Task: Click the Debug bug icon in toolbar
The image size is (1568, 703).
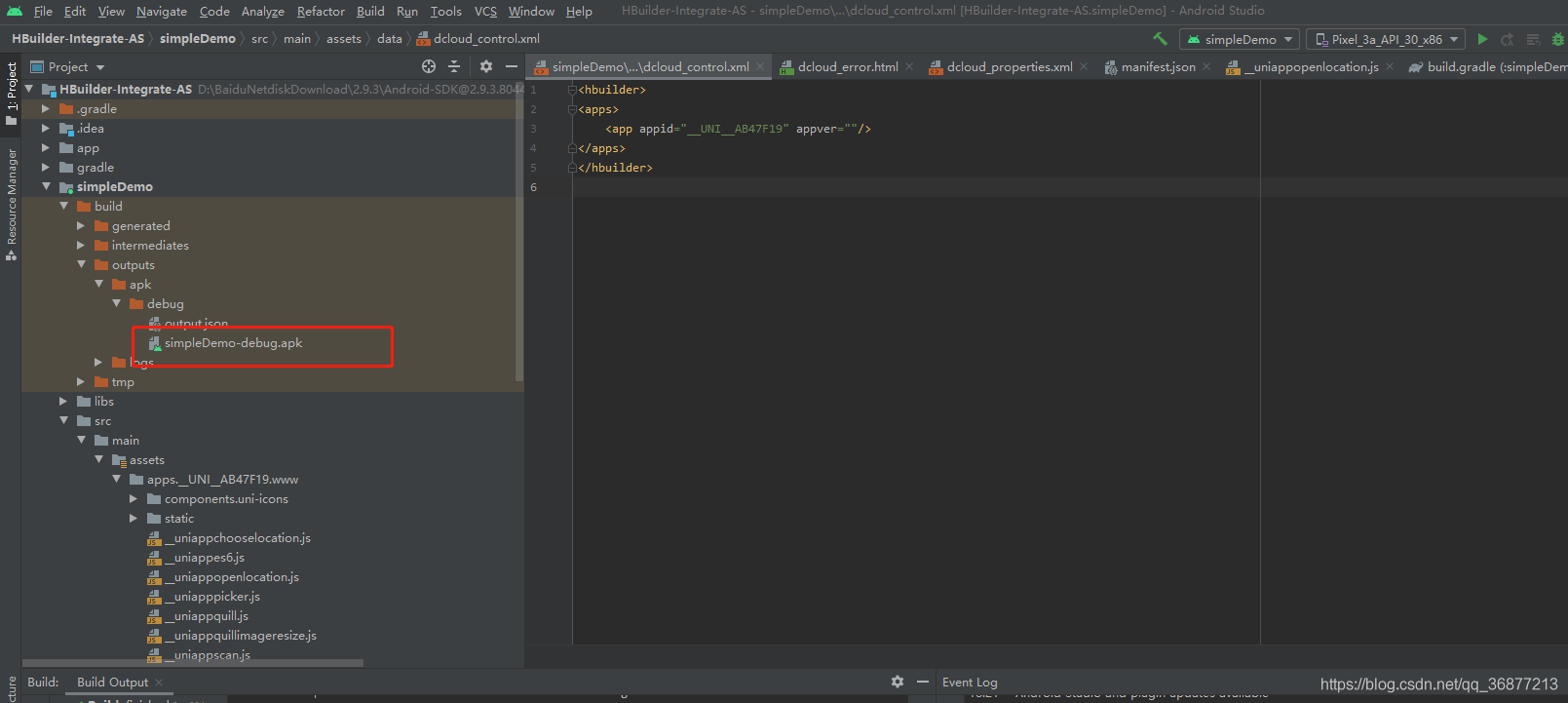Action: pos(1558,39)
